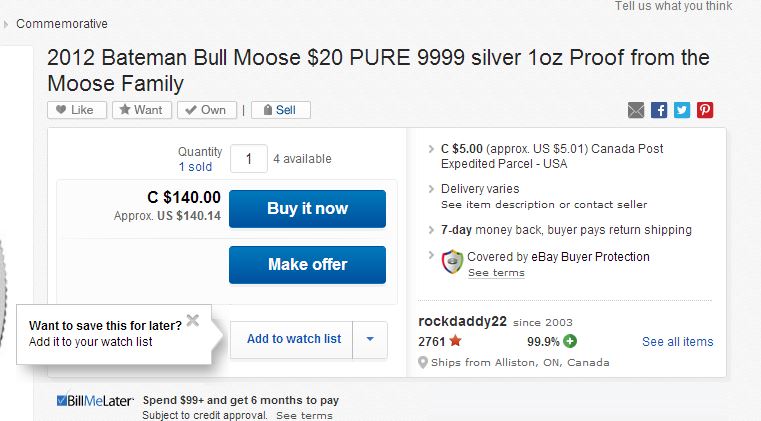Open the Commemorative breadcrumb category

coord(62,24)
